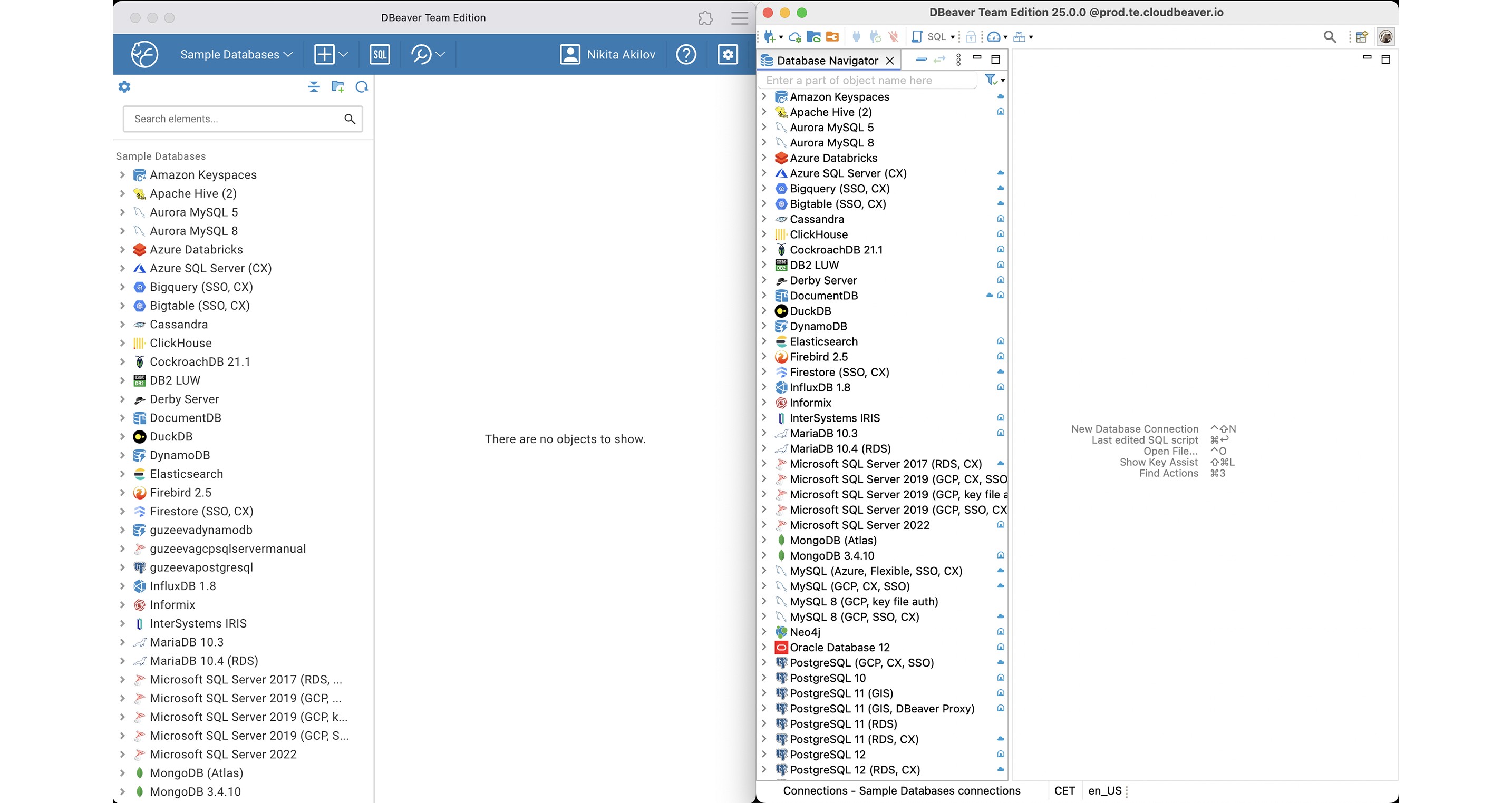This screenshot has width=1512, height=803.
Task: Toggle Link with Editor arrows icon
Action: (939, 60)
